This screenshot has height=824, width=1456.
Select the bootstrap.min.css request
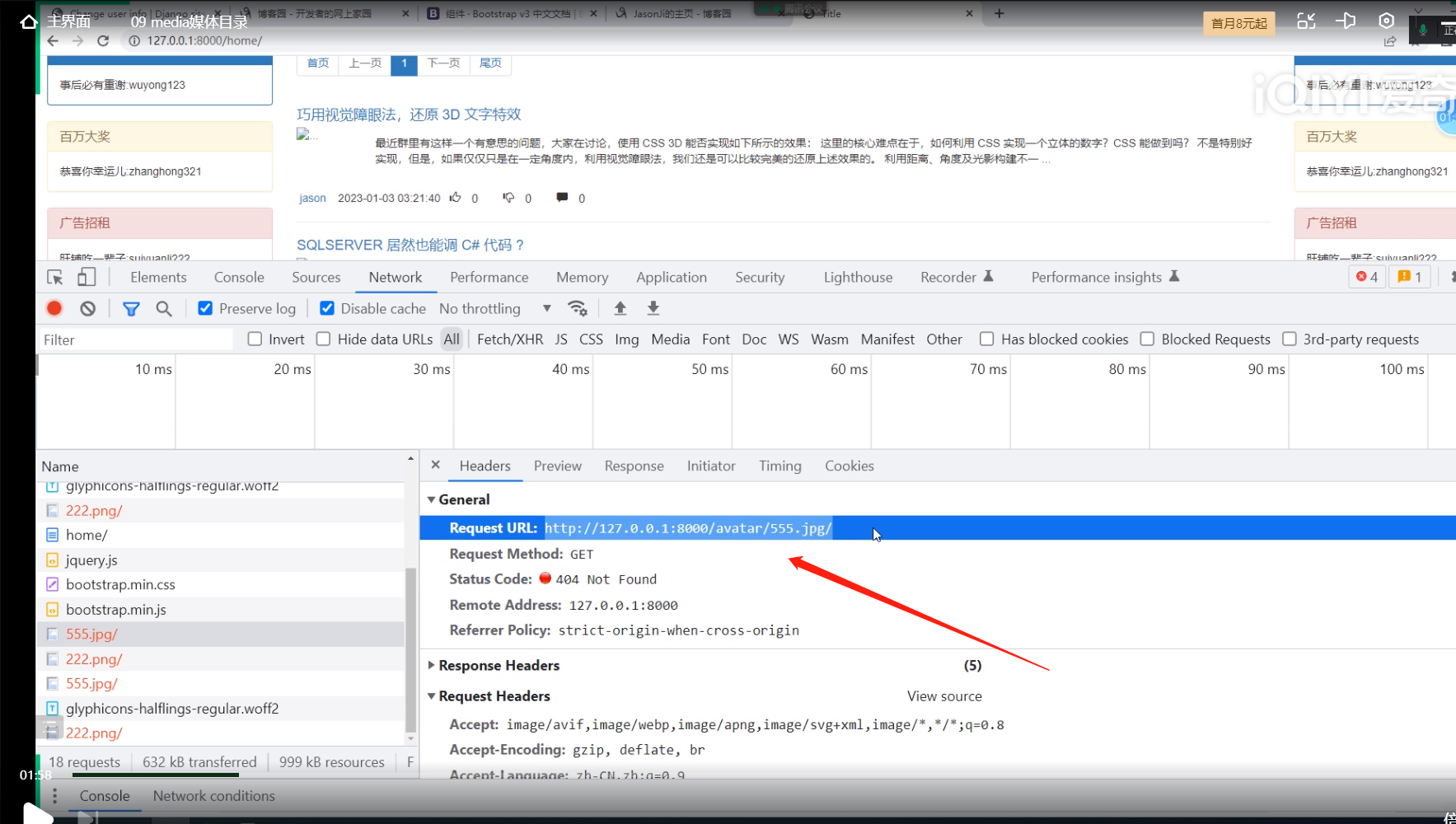[221, 585]
